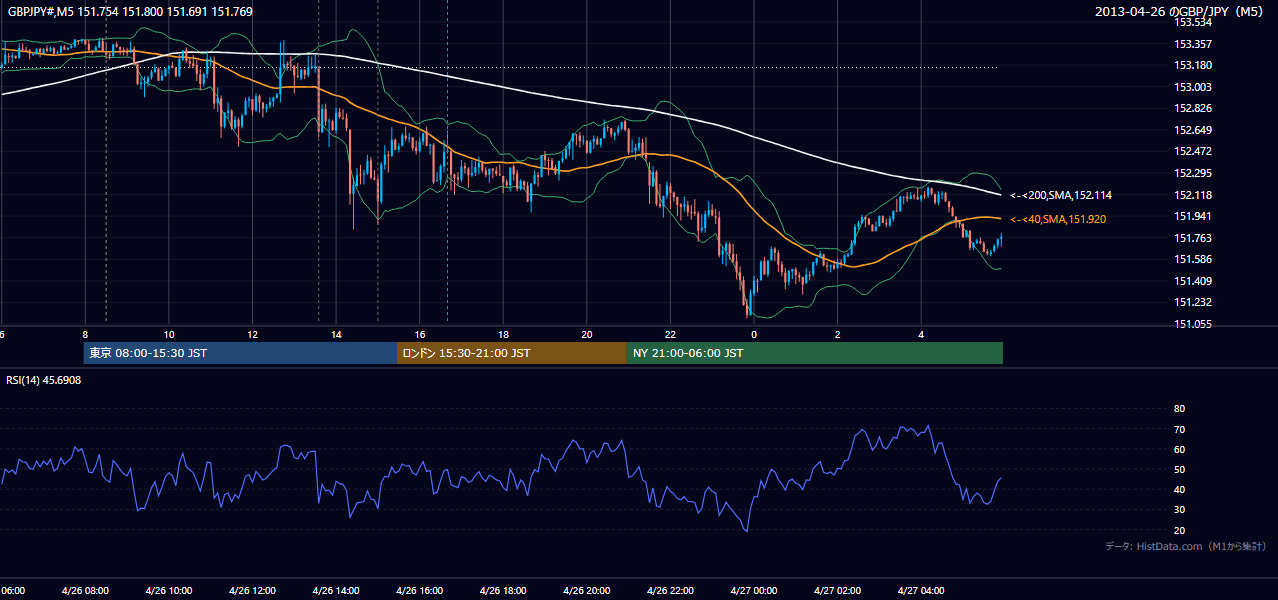Click price axis label 151.055
Viewport: 1278px width, 600px height.
pos(1193,324)
